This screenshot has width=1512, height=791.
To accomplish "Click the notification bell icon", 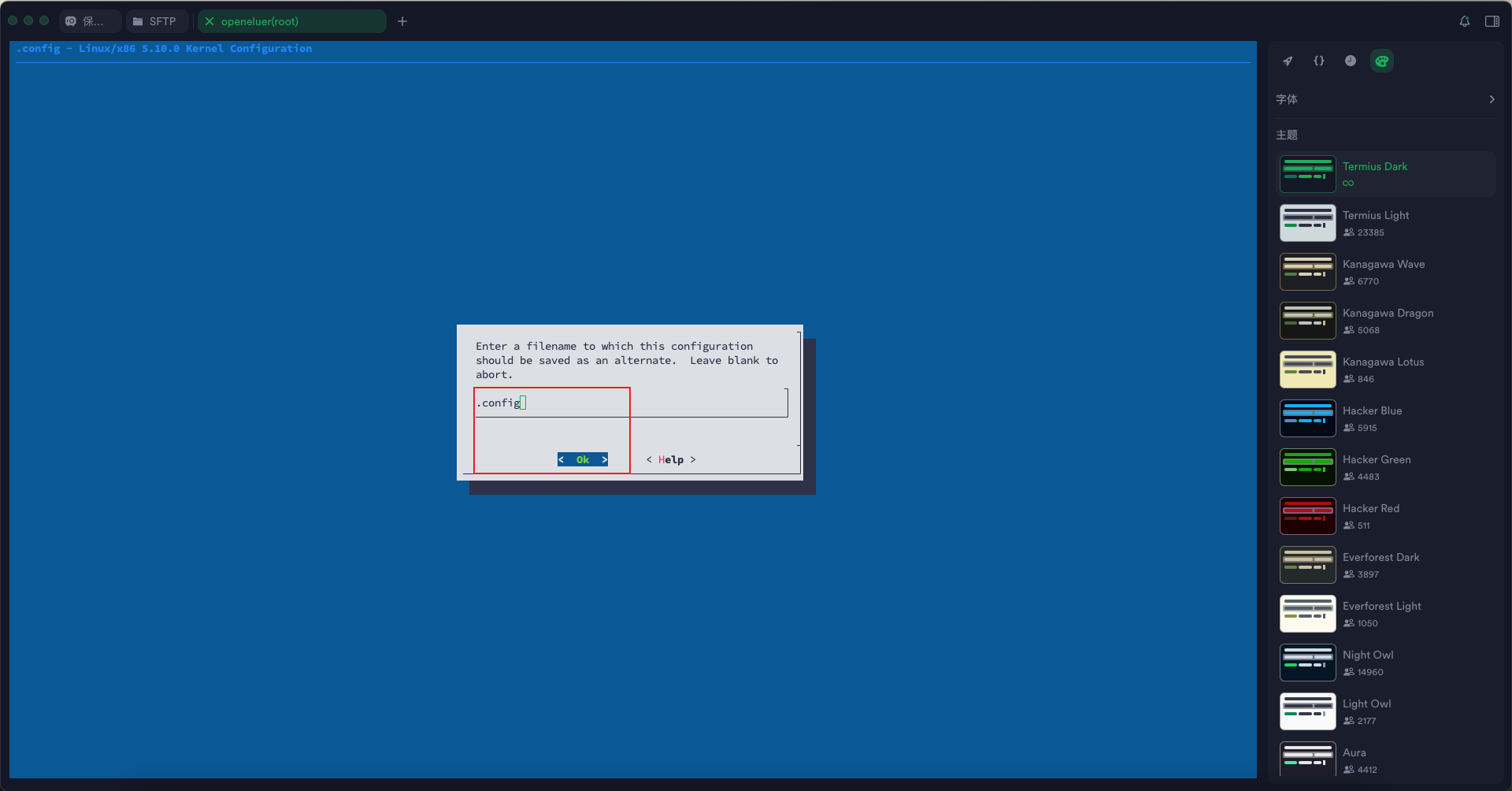I will 1465,21.
